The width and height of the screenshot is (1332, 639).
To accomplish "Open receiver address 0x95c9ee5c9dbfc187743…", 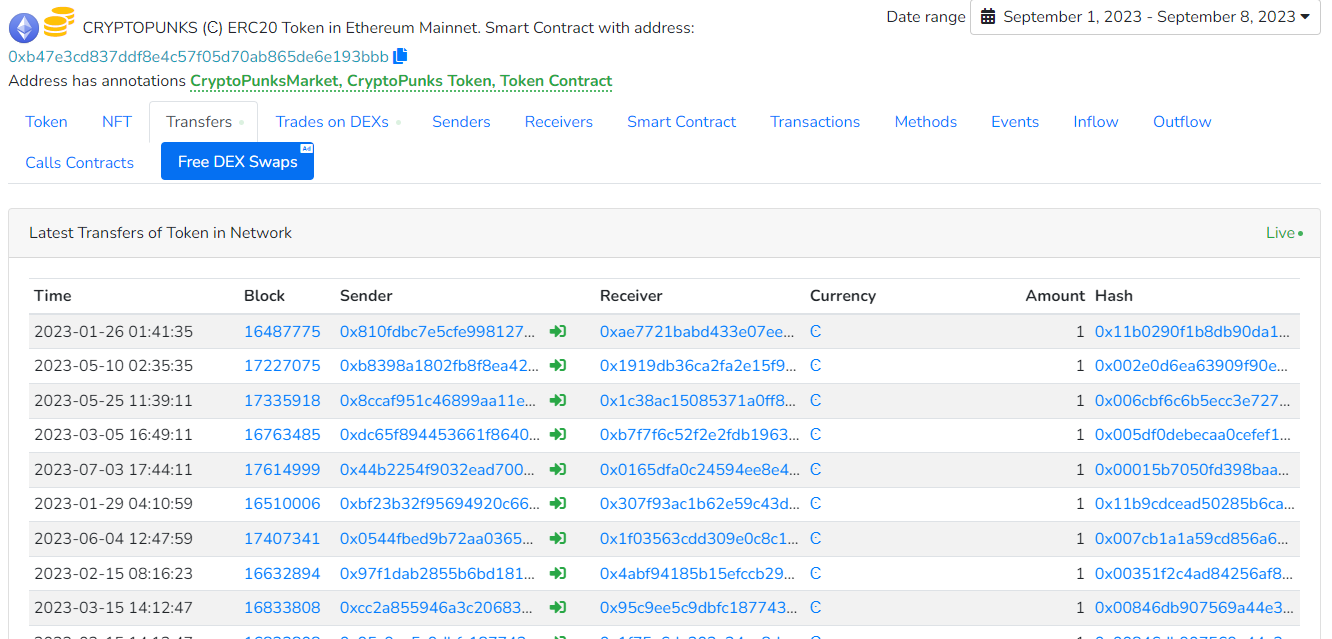I will (698, 608).
